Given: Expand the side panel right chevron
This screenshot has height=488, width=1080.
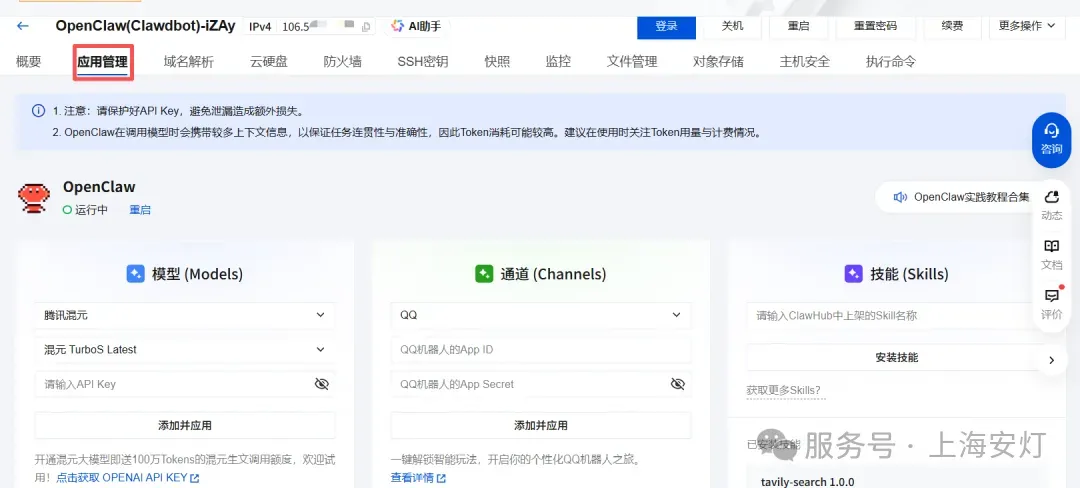Looking at the screenshot, I should pyautogui.click(x=1051, y=360).
